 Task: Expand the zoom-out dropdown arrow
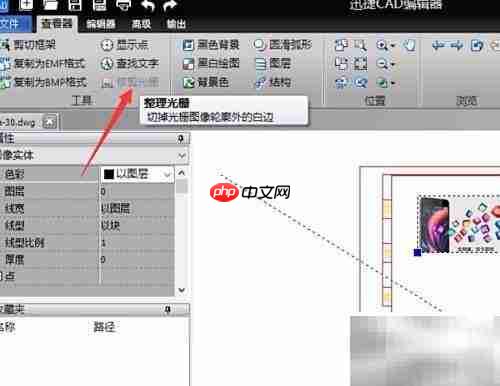coord(392,64)
